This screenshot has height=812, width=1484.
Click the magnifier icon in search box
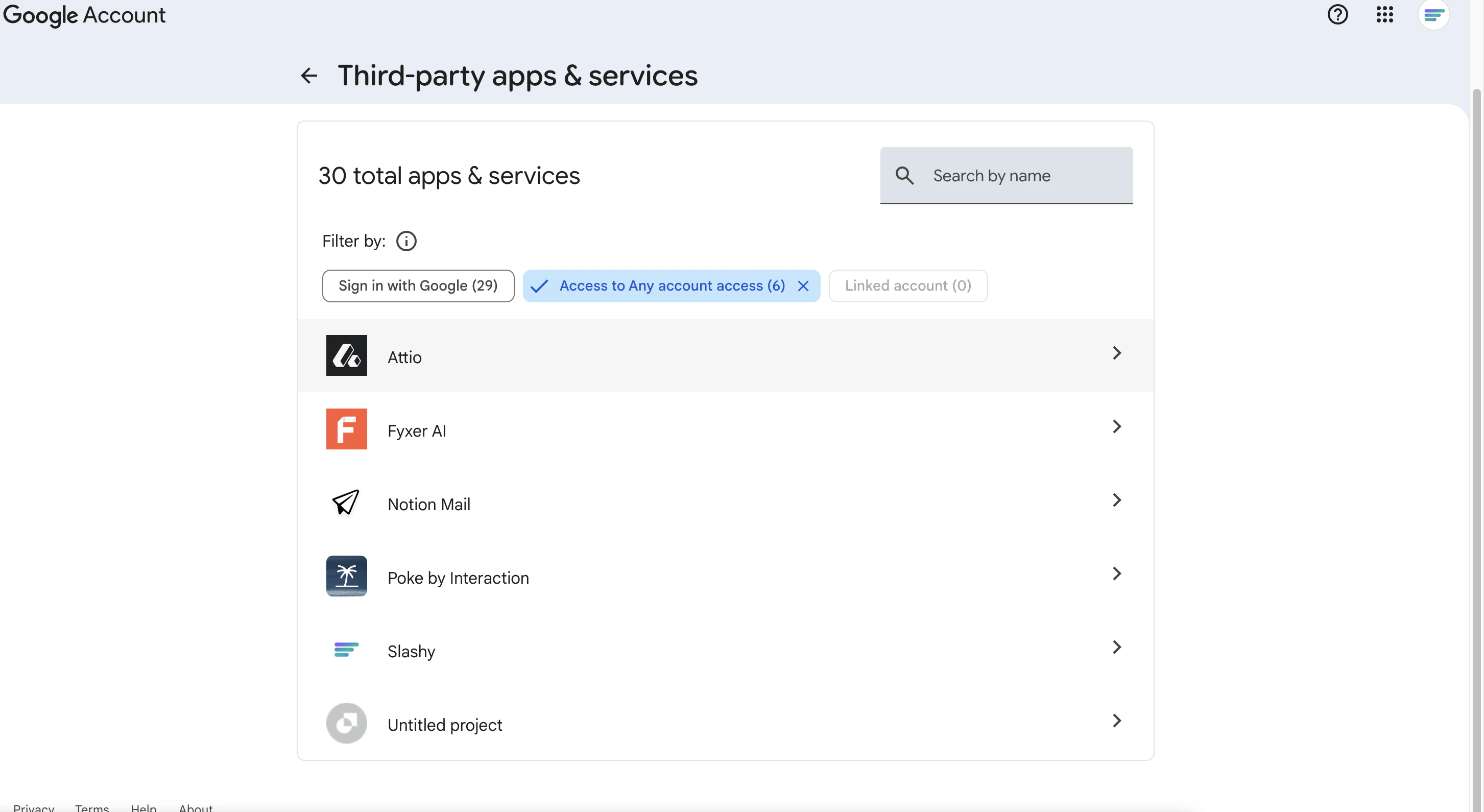904,176
